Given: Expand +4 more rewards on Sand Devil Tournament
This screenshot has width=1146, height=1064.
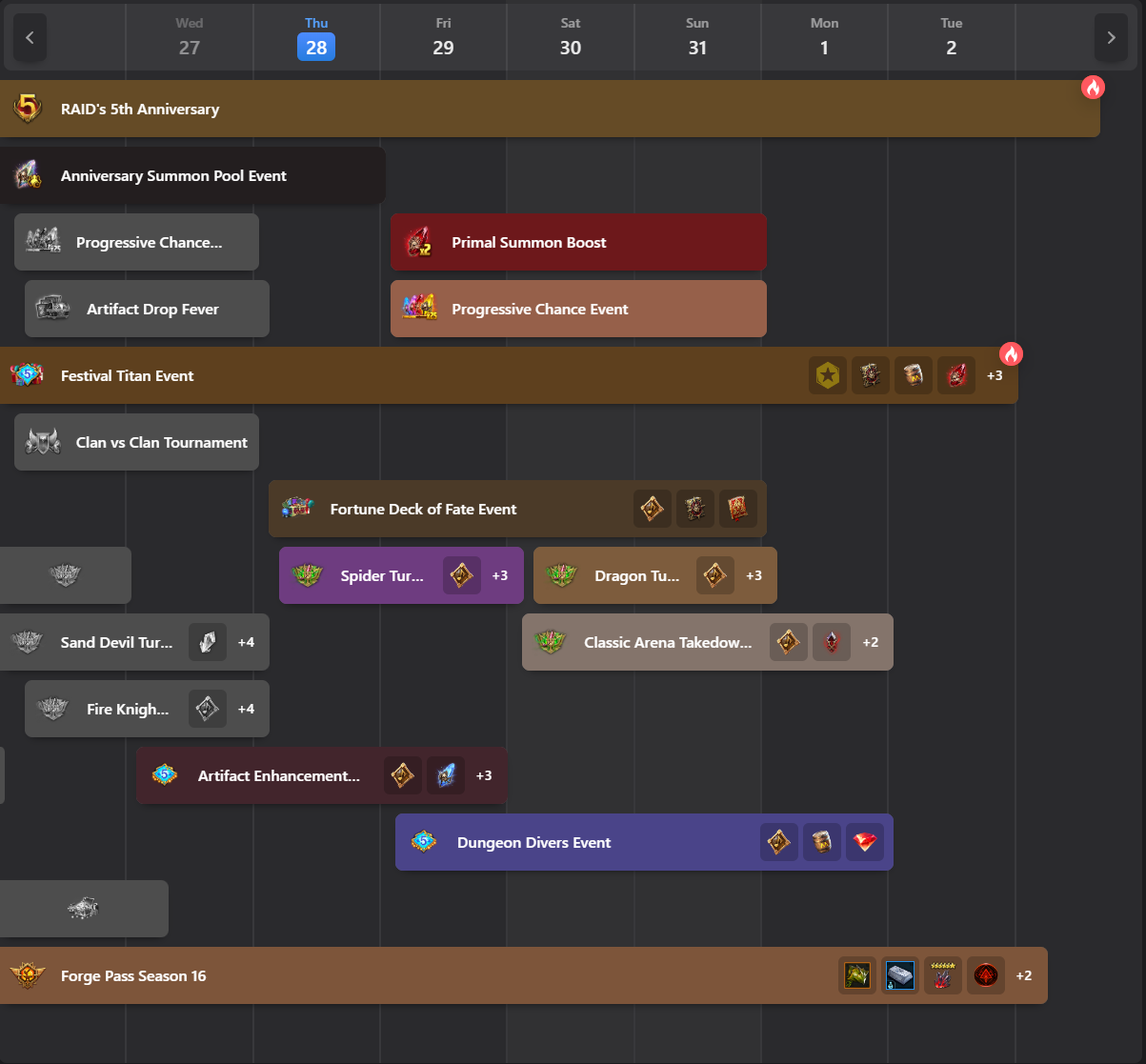Looking at the screenshot, I should pos(246,642).
